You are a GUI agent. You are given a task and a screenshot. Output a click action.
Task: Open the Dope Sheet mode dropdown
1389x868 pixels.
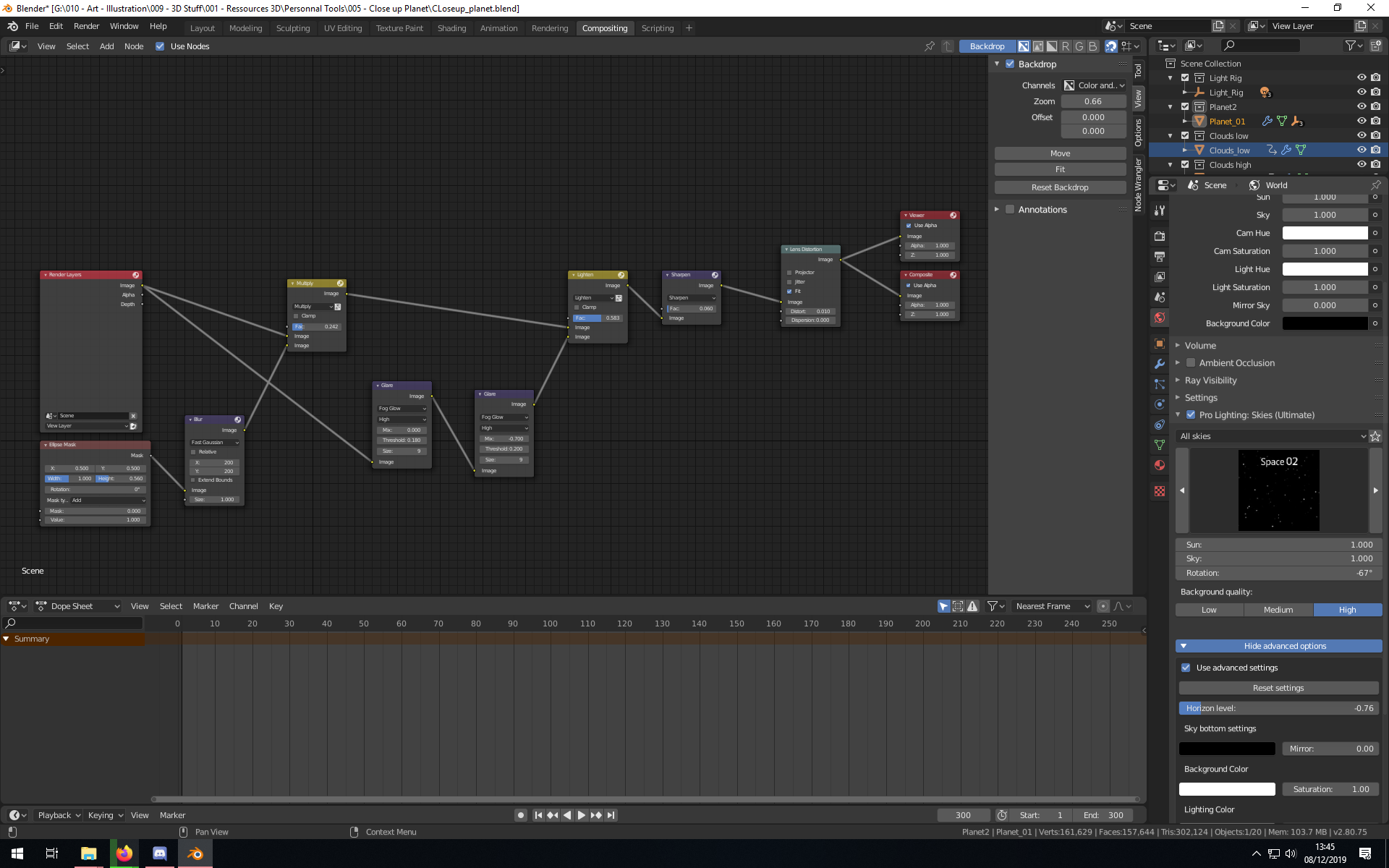[78, 606]
